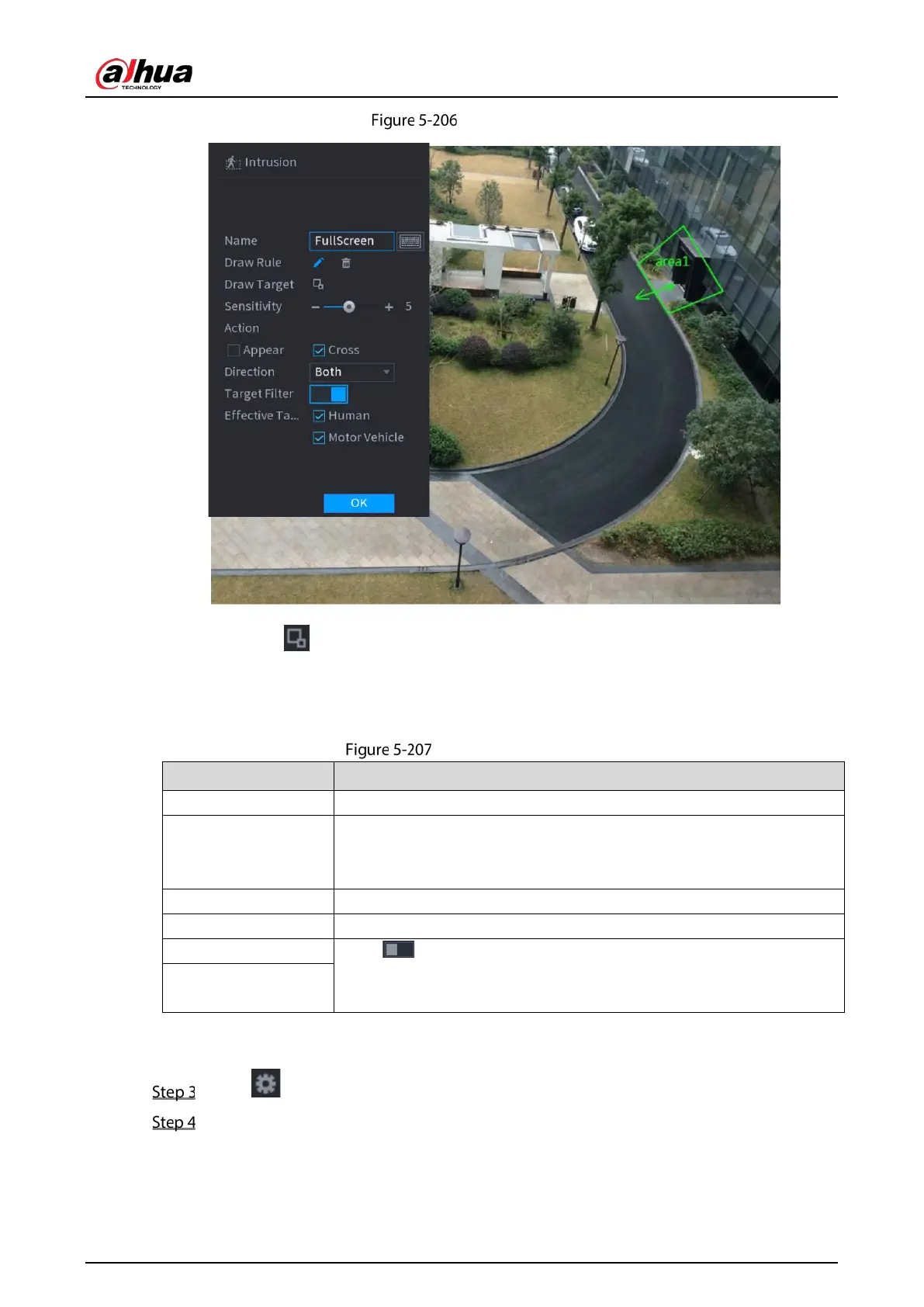The width and height of the screenshot is (924, 1307).
Task: Click the gear settings icon near Step 3
Action: (265, 1083)
